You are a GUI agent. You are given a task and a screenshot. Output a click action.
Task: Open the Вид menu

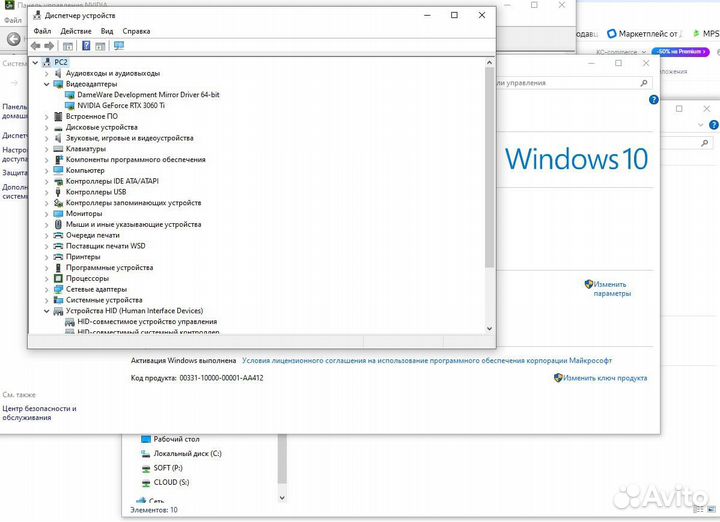coord(106,31)
